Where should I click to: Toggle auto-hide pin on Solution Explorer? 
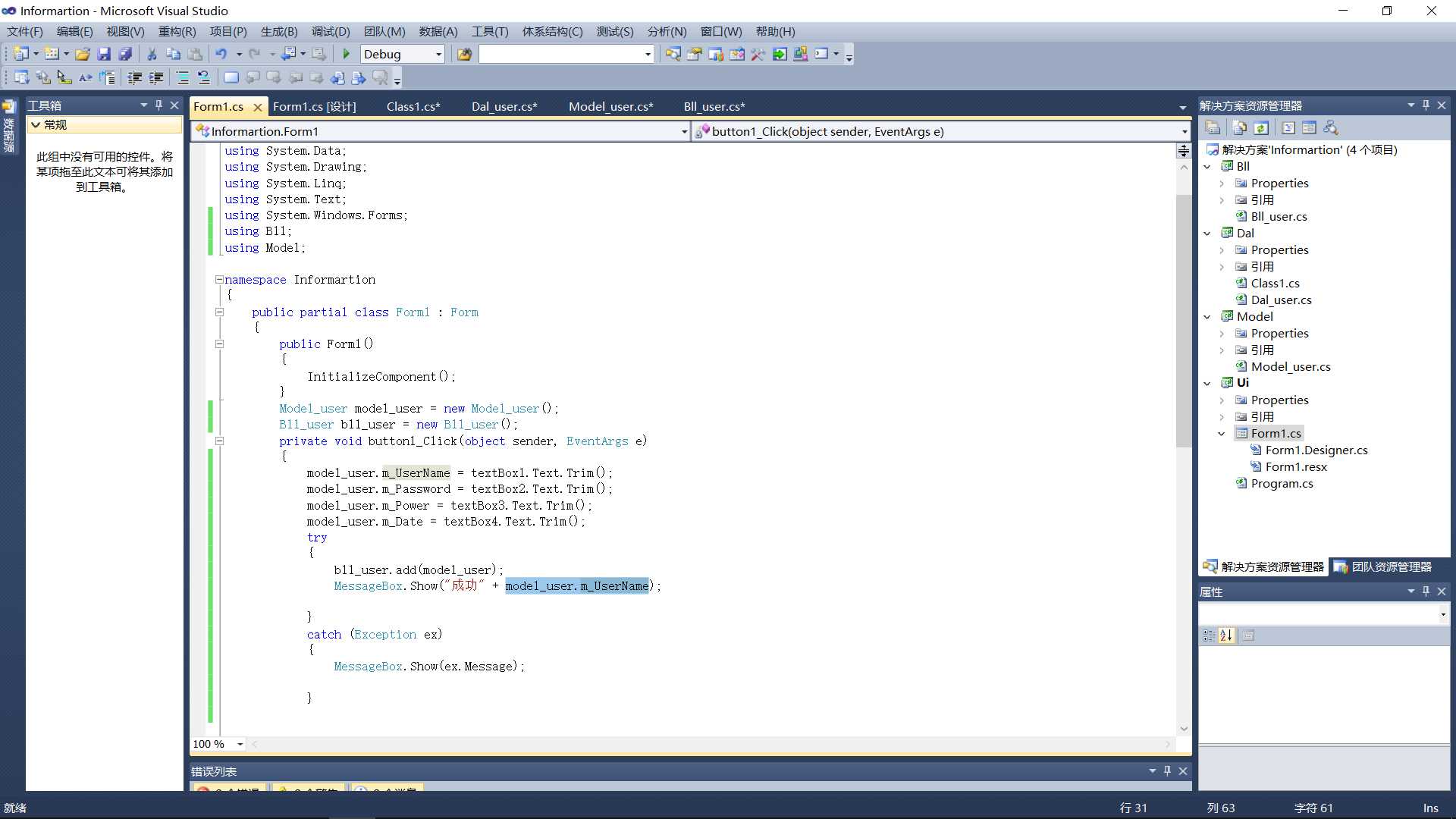(x=1426, y=105)
